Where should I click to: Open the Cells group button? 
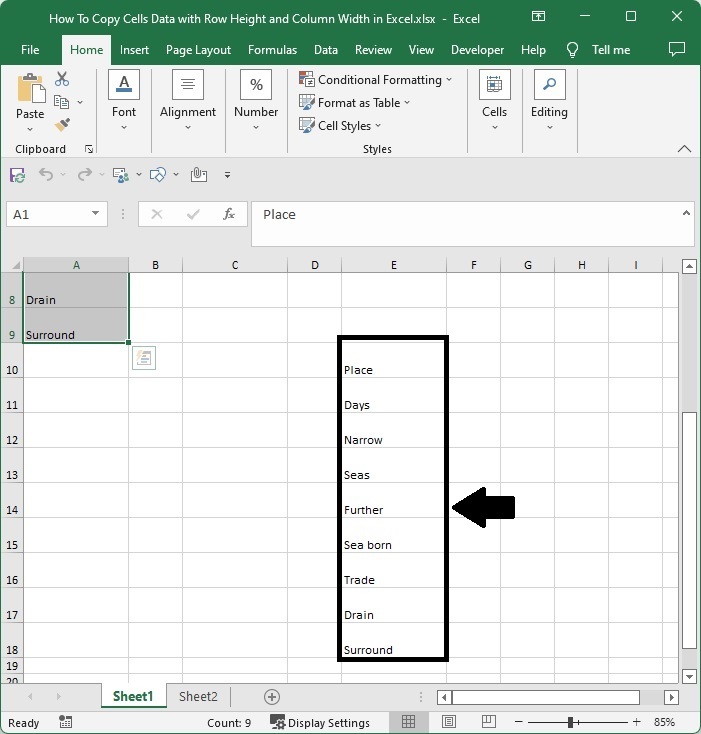tap(495, 100)
